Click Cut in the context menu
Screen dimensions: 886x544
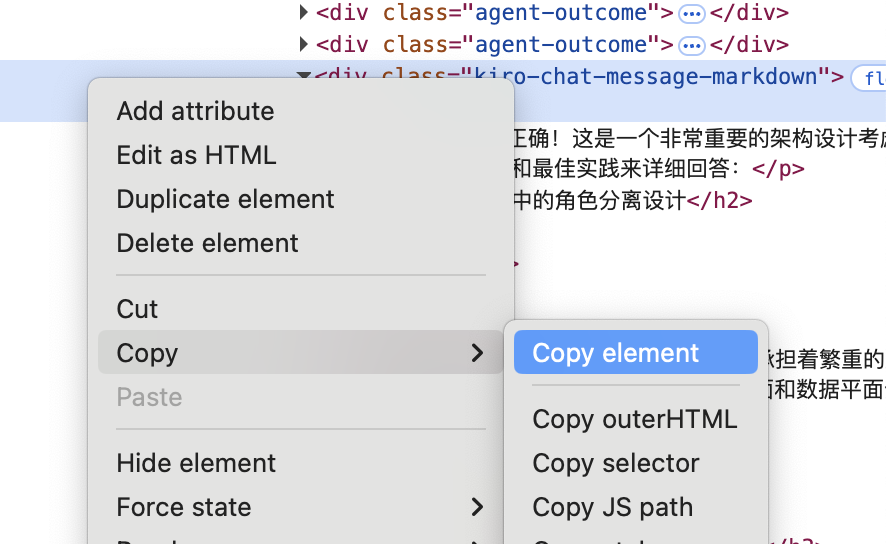point(137,309)
